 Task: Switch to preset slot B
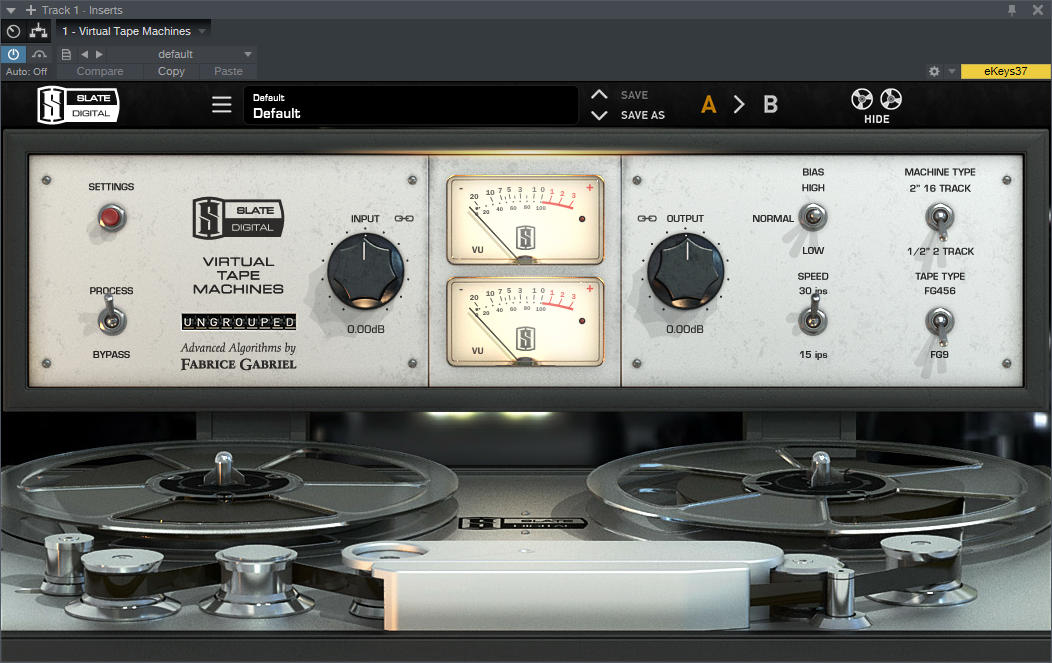[x=770, y=103]
